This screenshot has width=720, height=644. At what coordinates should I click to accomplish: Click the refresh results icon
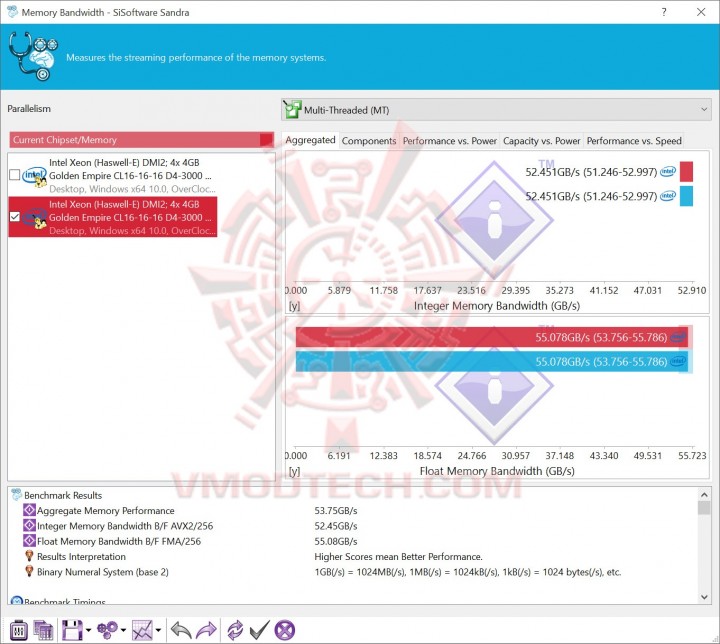[x=235, y=630]
